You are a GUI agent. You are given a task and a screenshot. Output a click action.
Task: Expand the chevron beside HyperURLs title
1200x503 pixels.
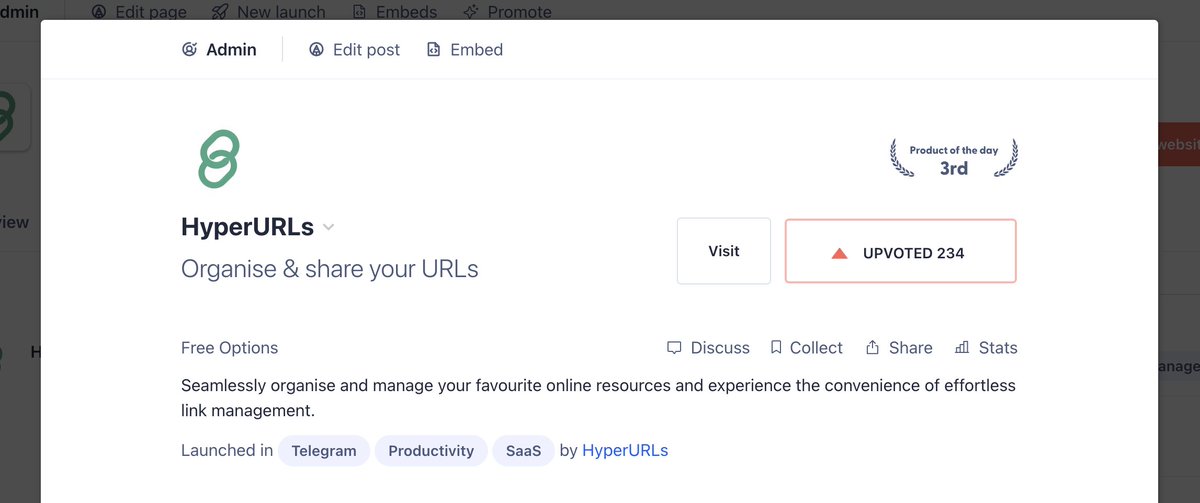(328, 227)
